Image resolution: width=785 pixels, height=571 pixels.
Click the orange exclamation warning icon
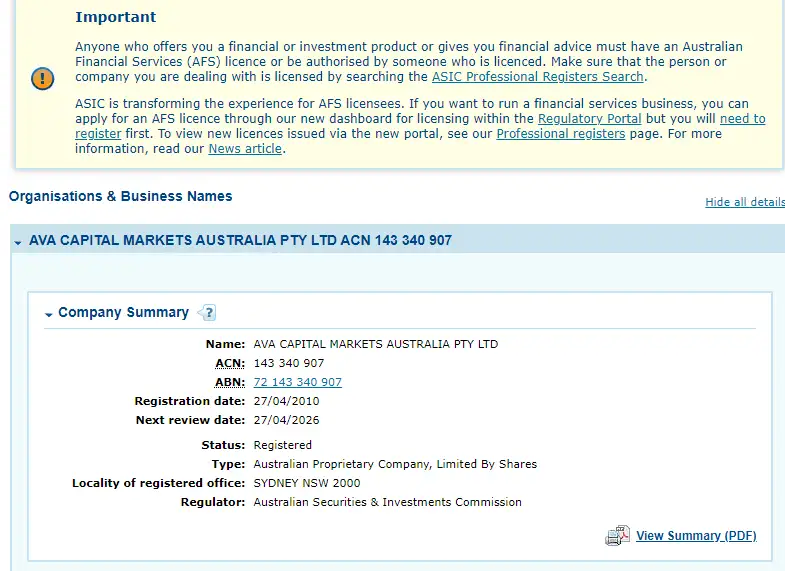pos(43,78)
